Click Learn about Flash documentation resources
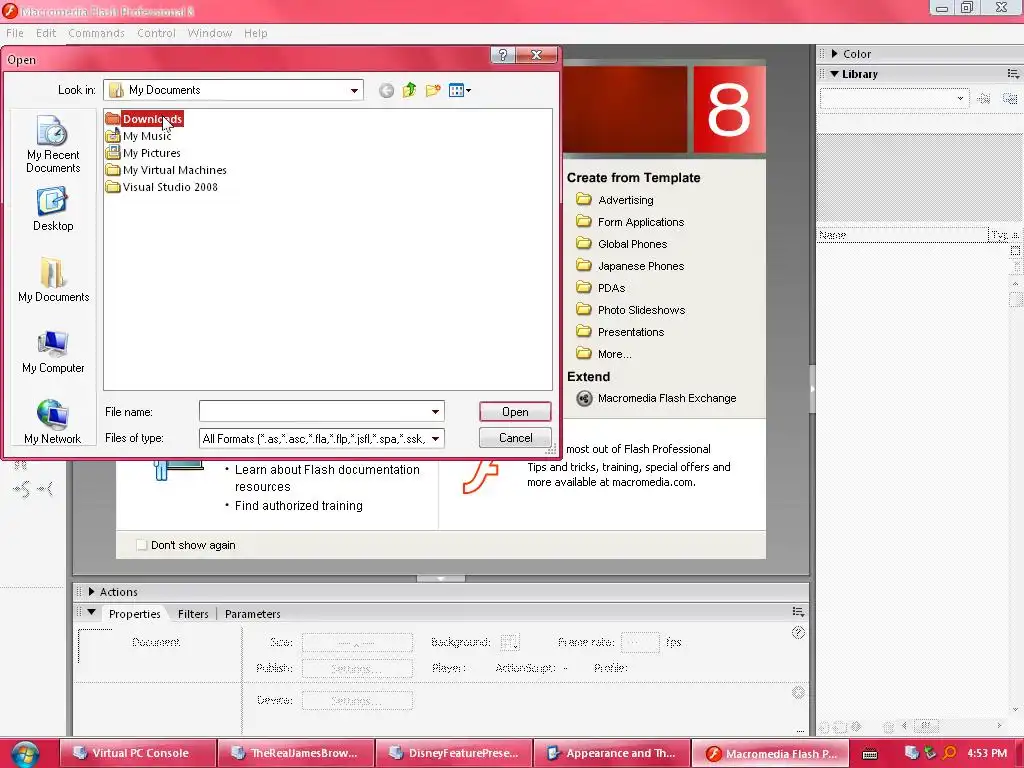 pos(327,478)
